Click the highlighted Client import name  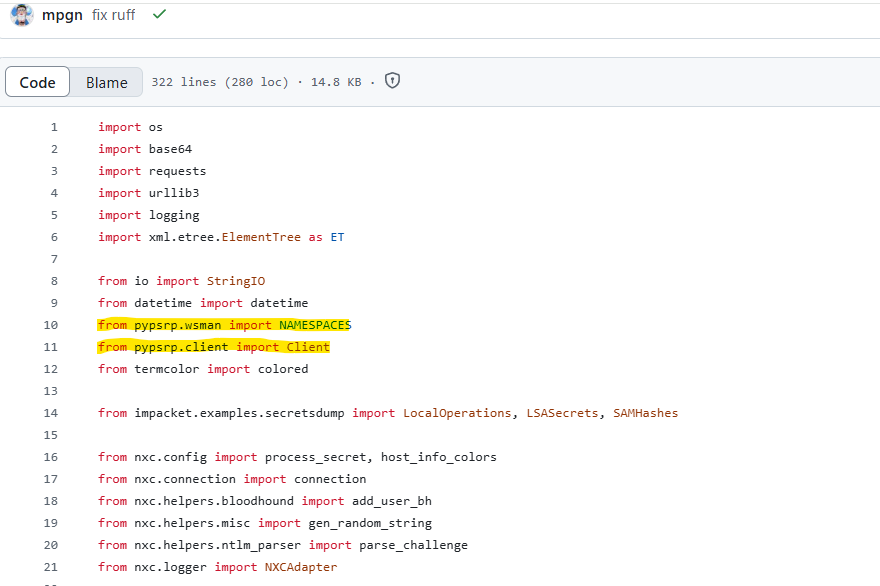point(308,347)
